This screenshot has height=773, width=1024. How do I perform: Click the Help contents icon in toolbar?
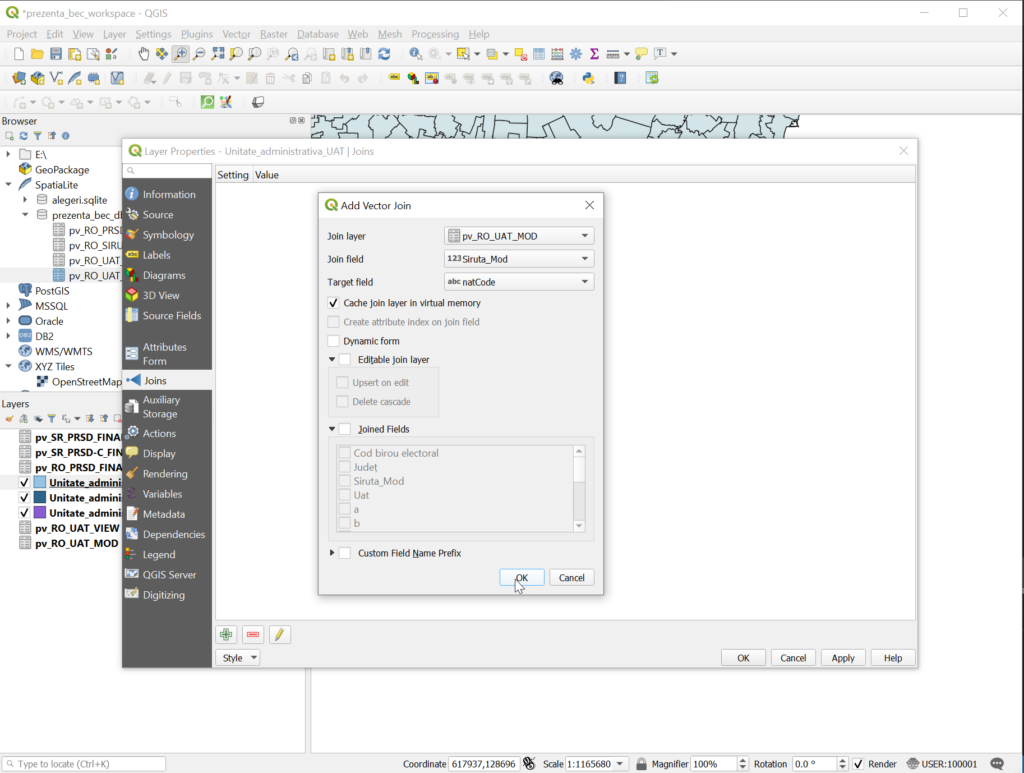tap(620, 78)
